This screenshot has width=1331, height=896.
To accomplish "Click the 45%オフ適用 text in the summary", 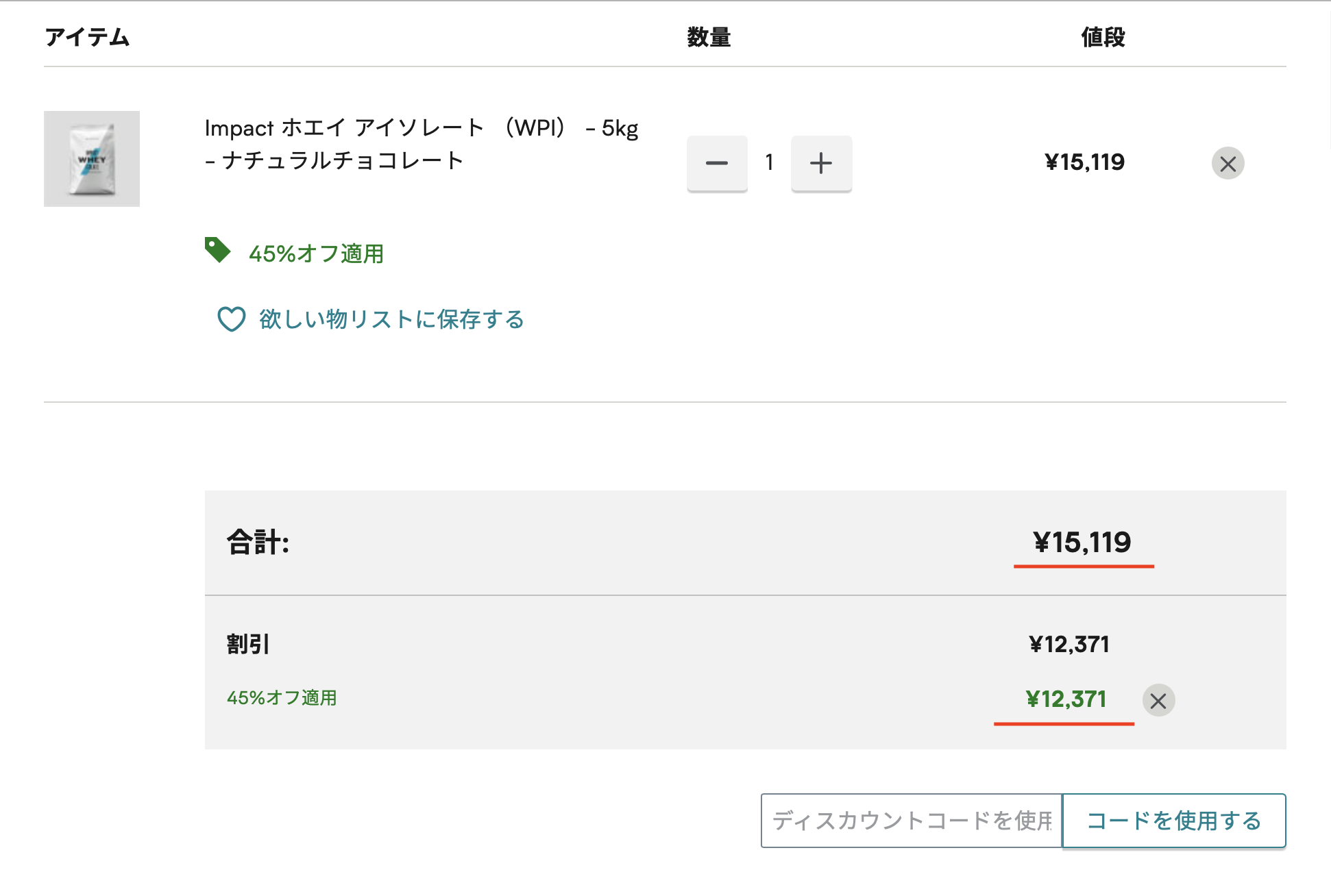I will click(282, 698).
